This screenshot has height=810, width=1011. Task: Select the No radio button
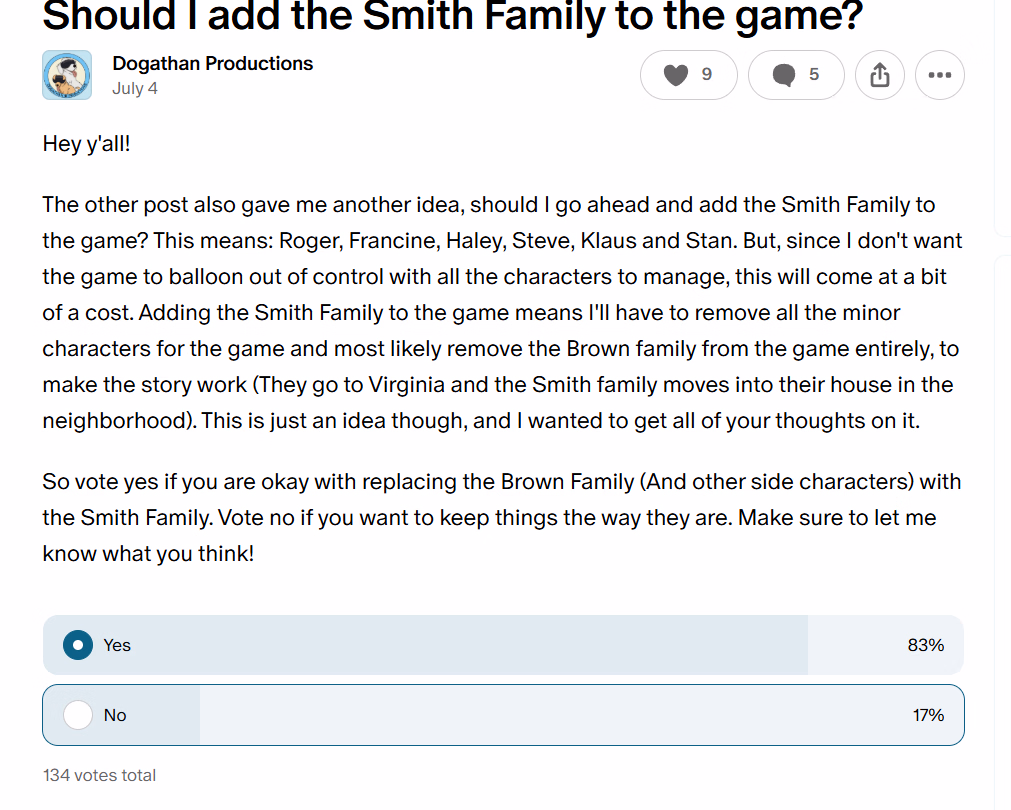[78, 715]
